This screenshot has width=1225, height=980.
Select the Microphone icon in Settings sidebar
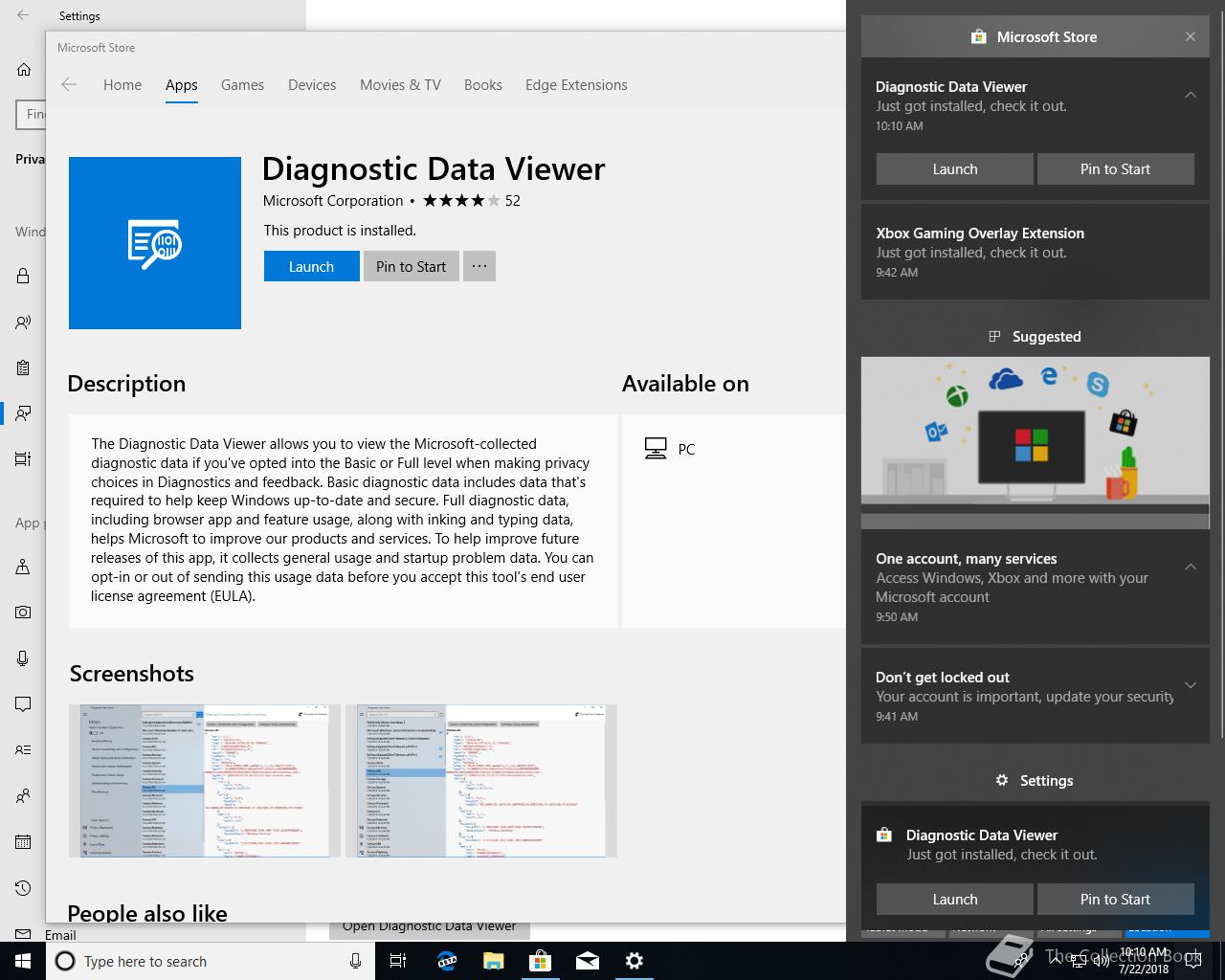click(23, 658)
